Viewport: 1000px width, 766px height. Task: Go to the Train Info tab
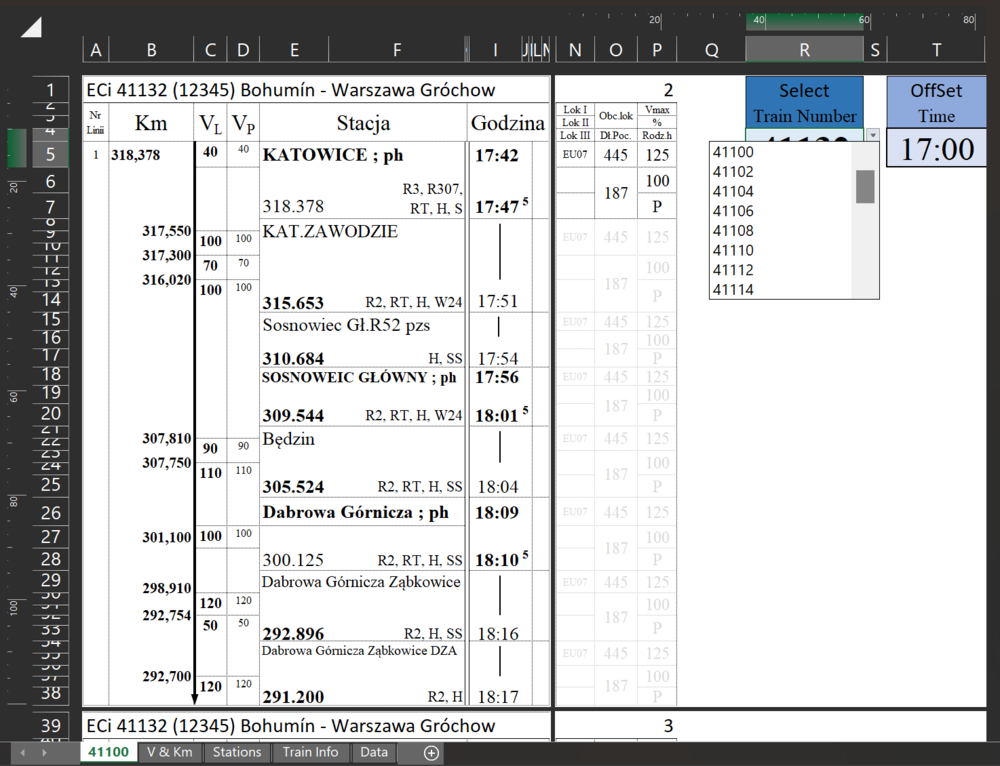(x=310, y=752)
